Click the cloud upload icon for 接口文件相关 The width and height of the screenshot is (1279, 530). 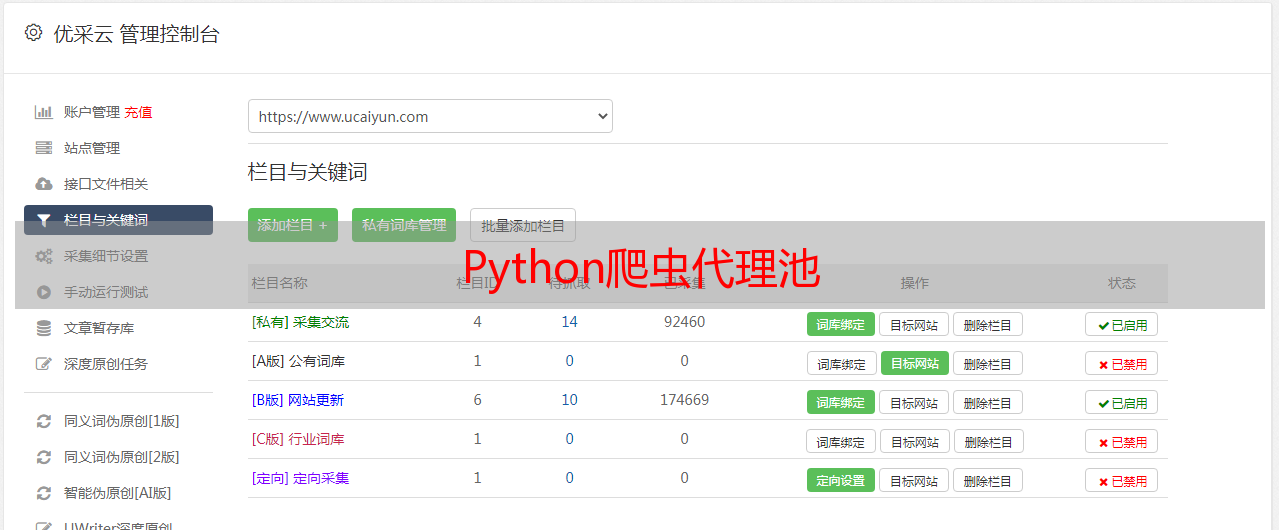point(43,184)
